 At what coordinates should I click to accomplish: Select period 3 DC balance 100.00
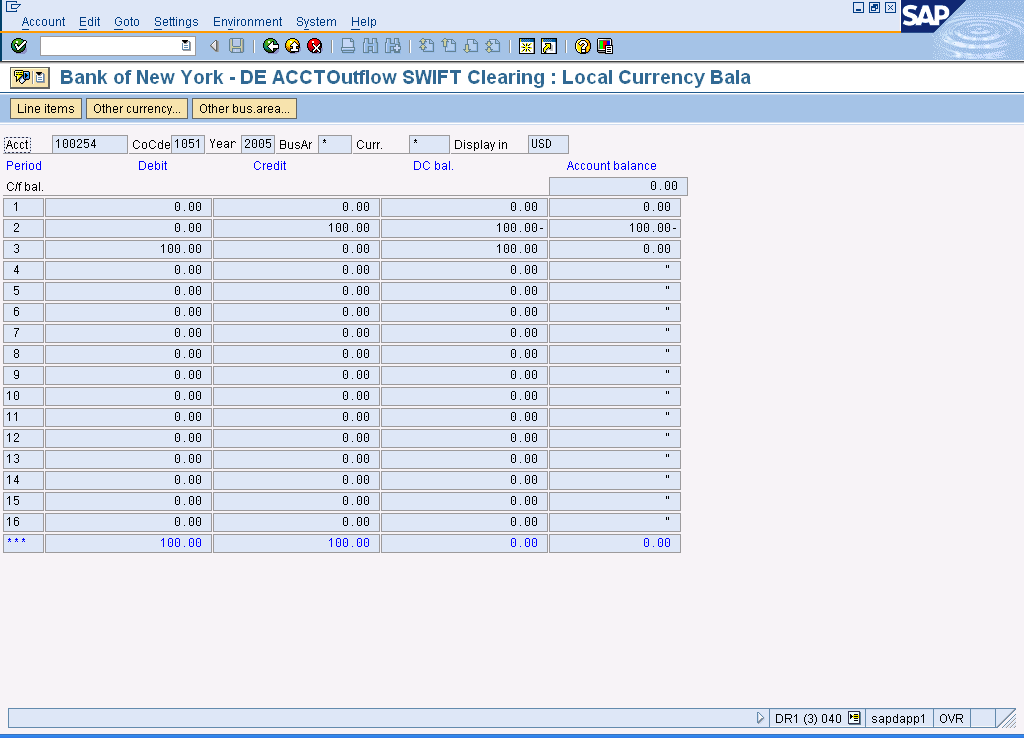point(464,249)
